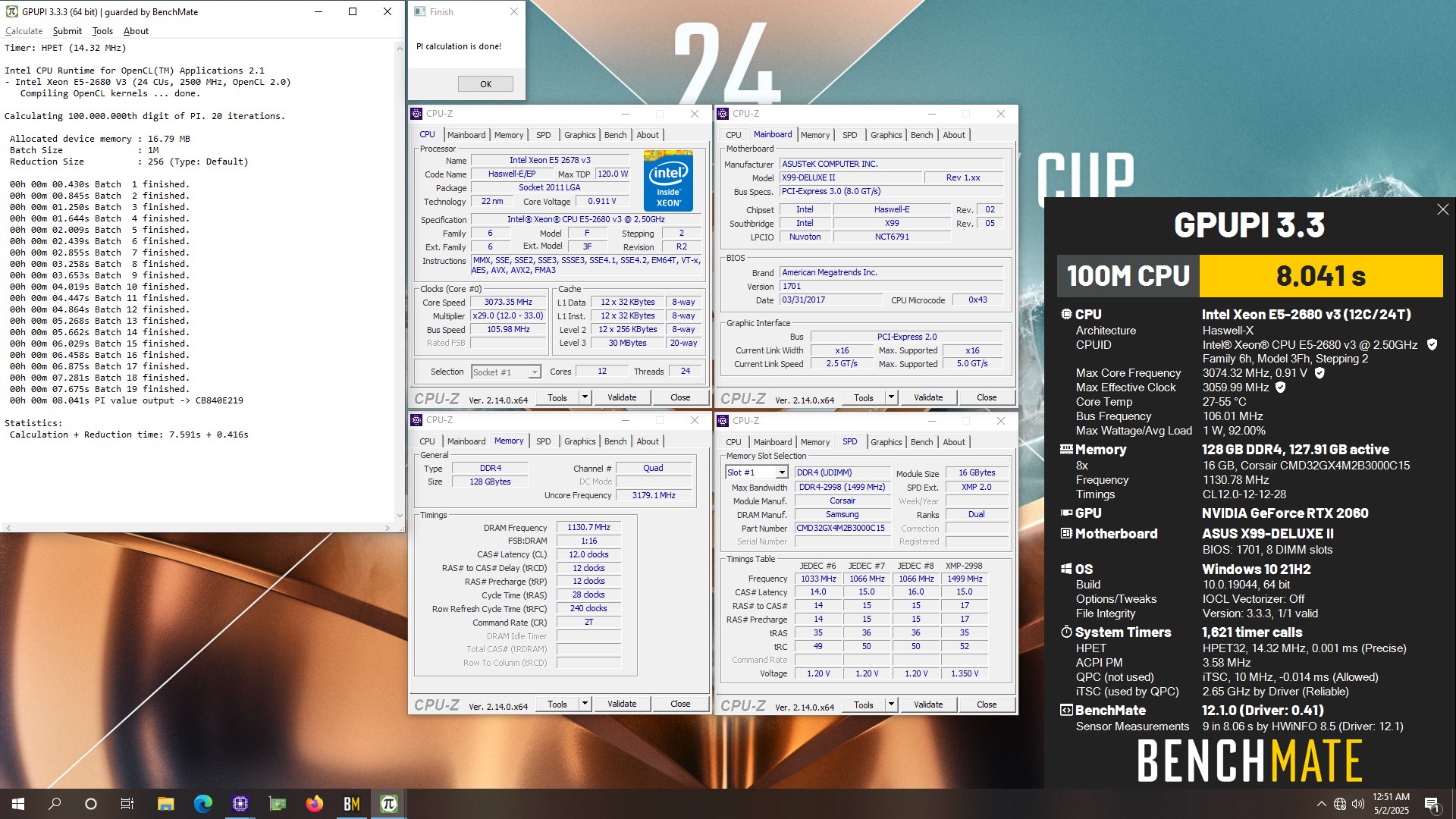1456x819 pixels.
Task: Open About menu in GPUPI
Action: click(136, 31)
